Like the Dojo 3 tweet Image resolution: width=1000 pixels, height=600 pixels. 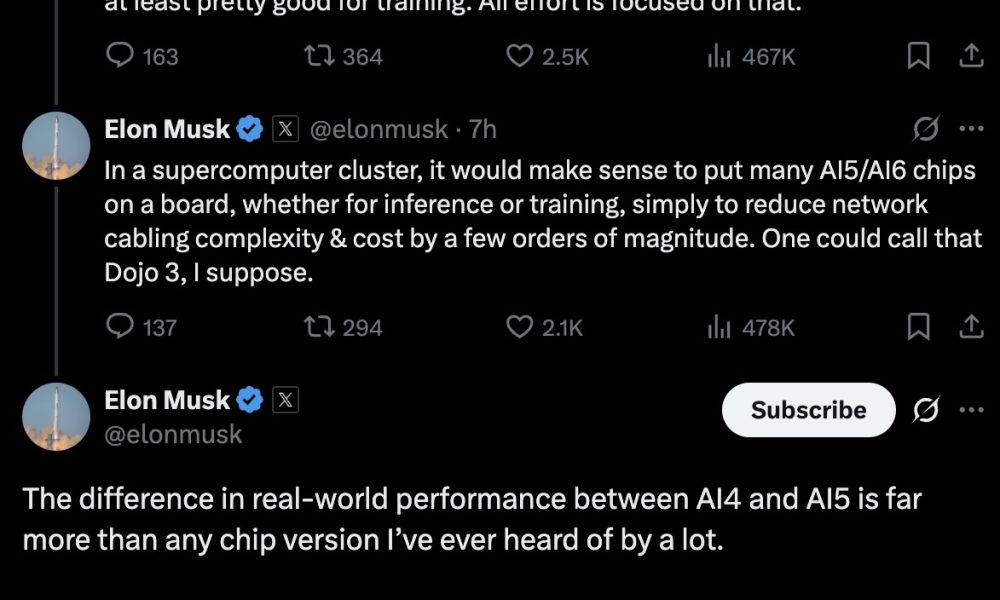(x=519, y=327)
